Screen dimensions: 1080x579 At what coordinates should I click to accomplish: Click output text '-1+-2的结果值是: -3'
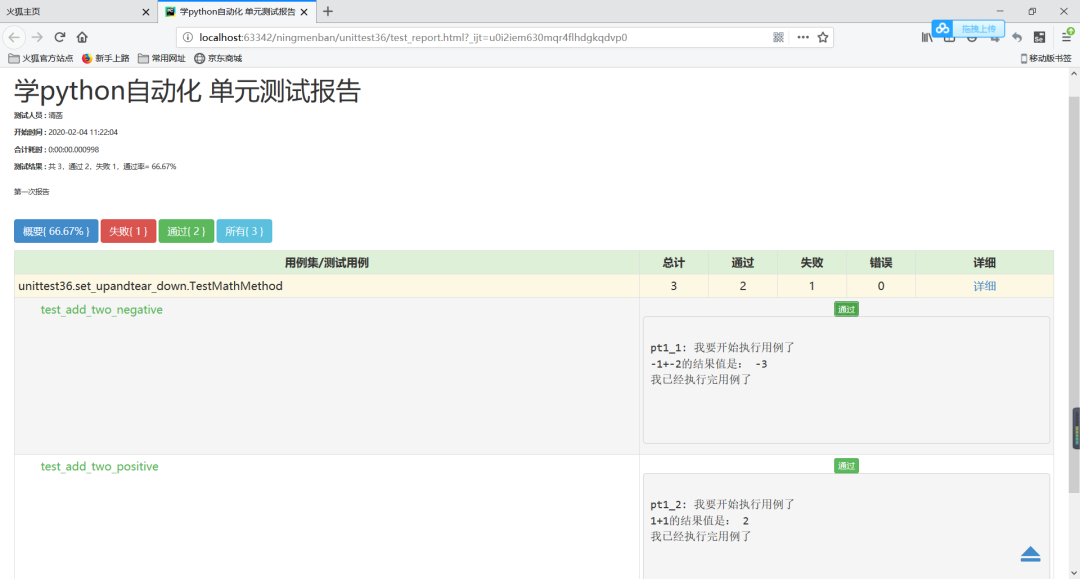click(709, 364)
